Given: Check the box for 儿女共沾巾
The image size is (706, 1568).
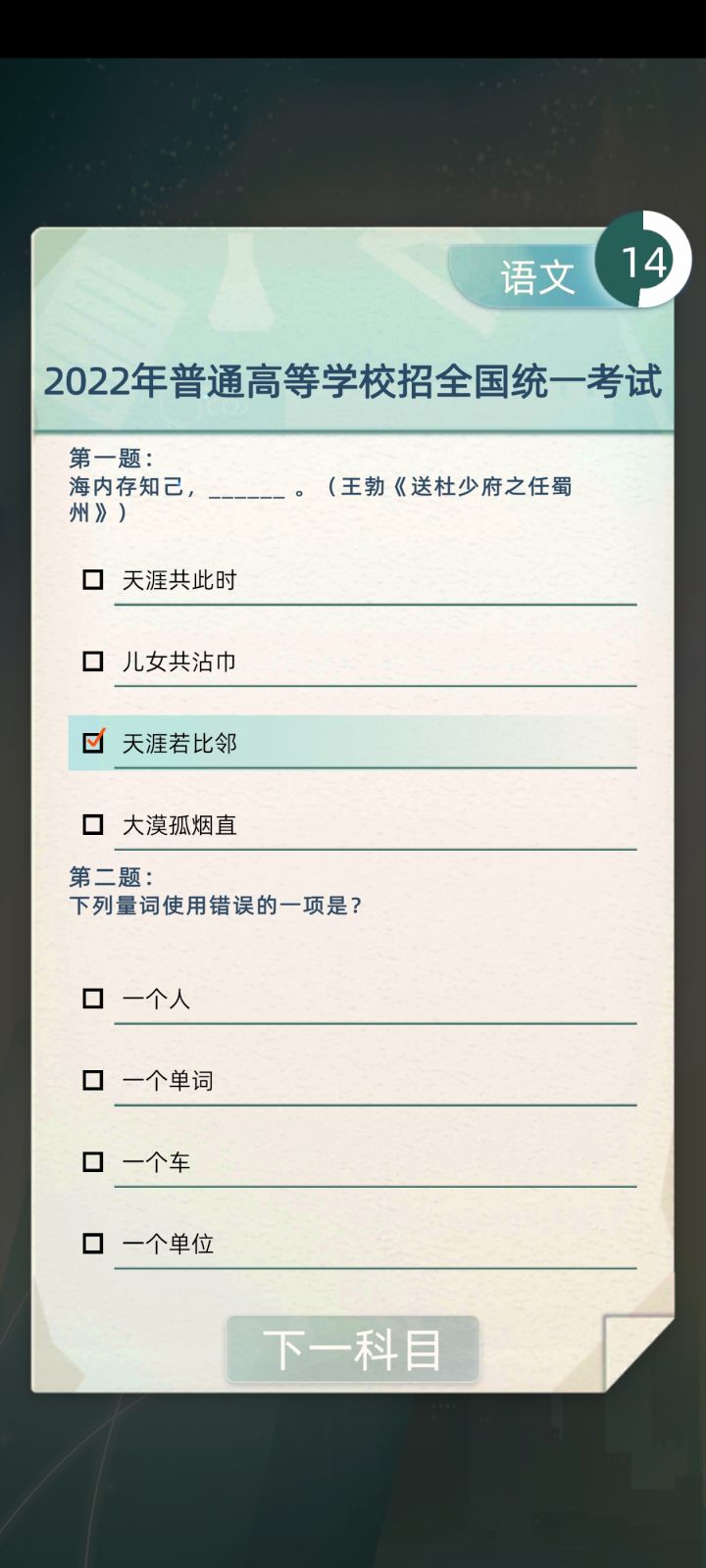Looking at the screenshot, I should tap(93, 661).
